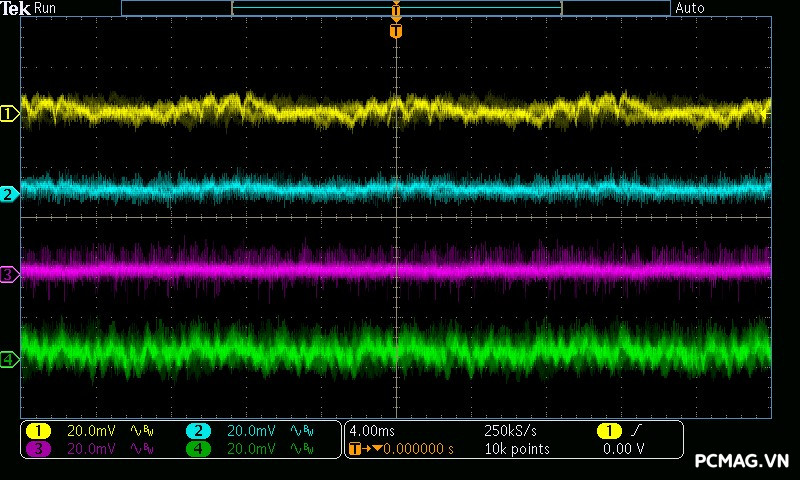
Task: Click the orange trigger position T marker
Action: (x=396, y=32)
